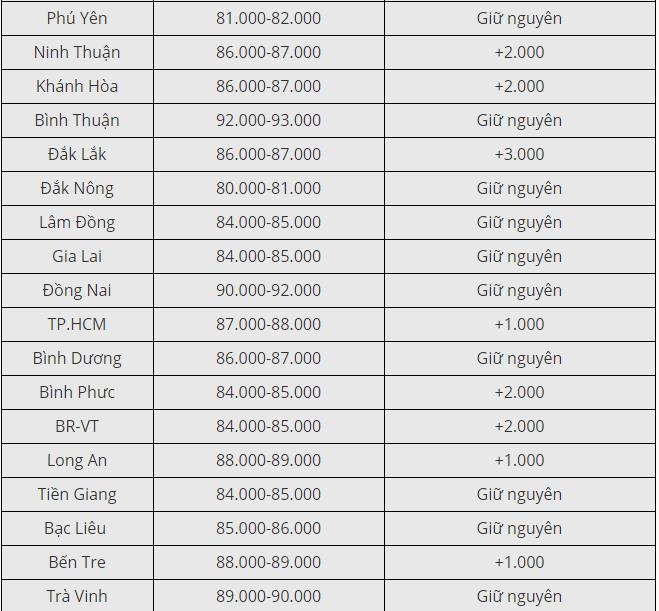Select the Bình Dương province name

(x=77, y=359)
